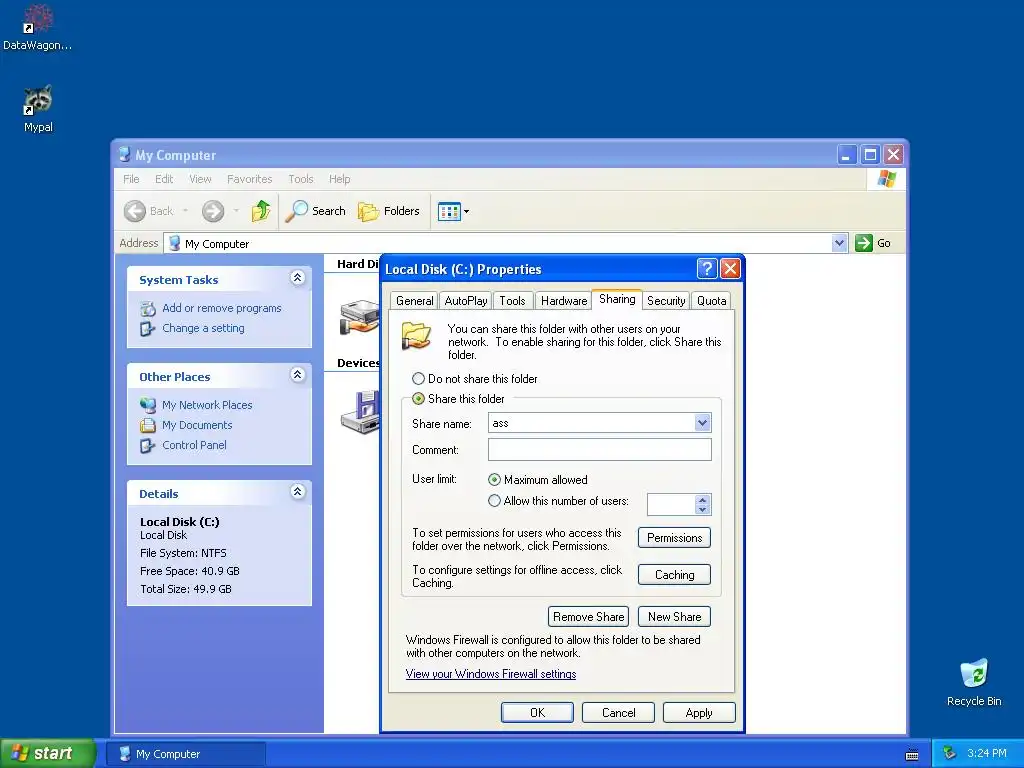
Task: Click into the Comment text field
Action: pyautogui.click(x=600, y=449)
